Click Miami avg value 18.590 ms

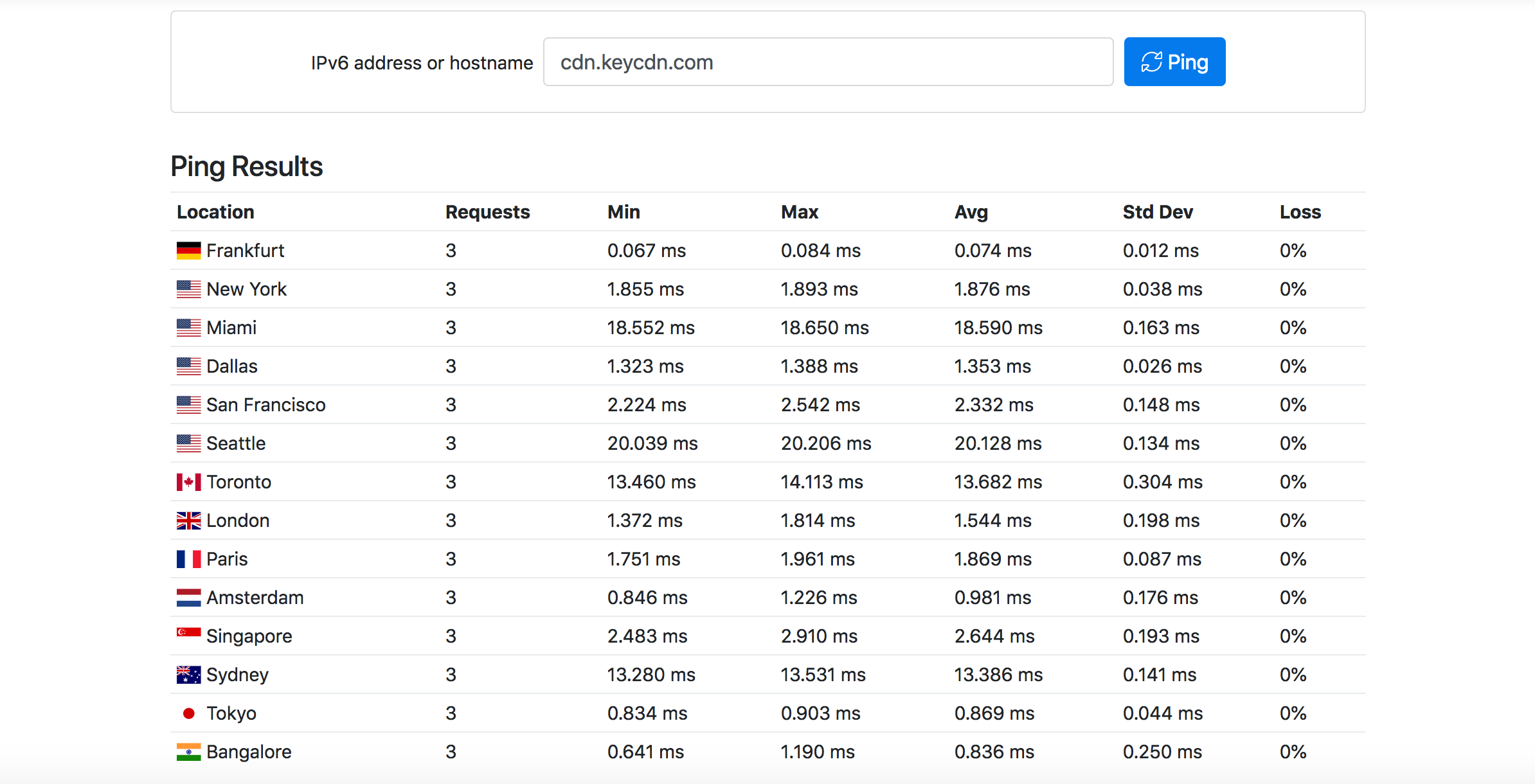[998, 328]
